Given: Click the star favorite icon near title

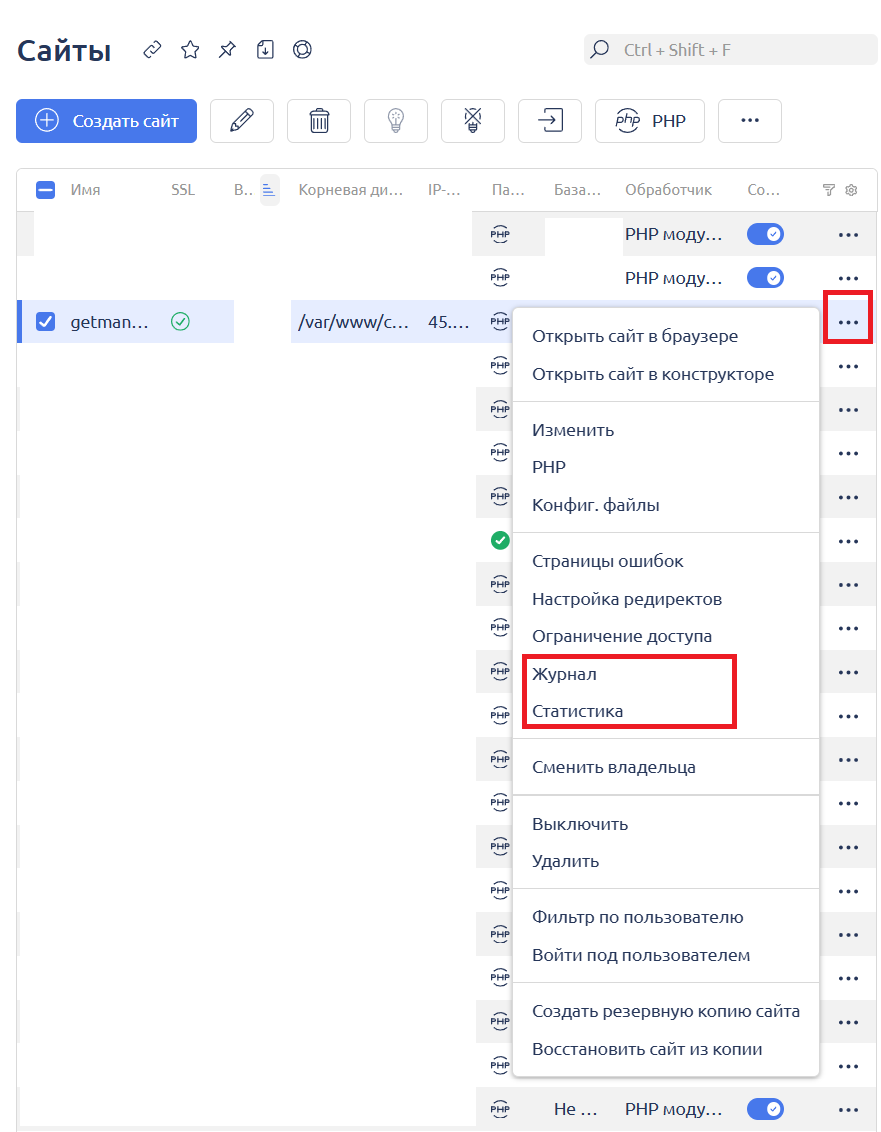Looking at the screenshot, I should pos(190,50).
